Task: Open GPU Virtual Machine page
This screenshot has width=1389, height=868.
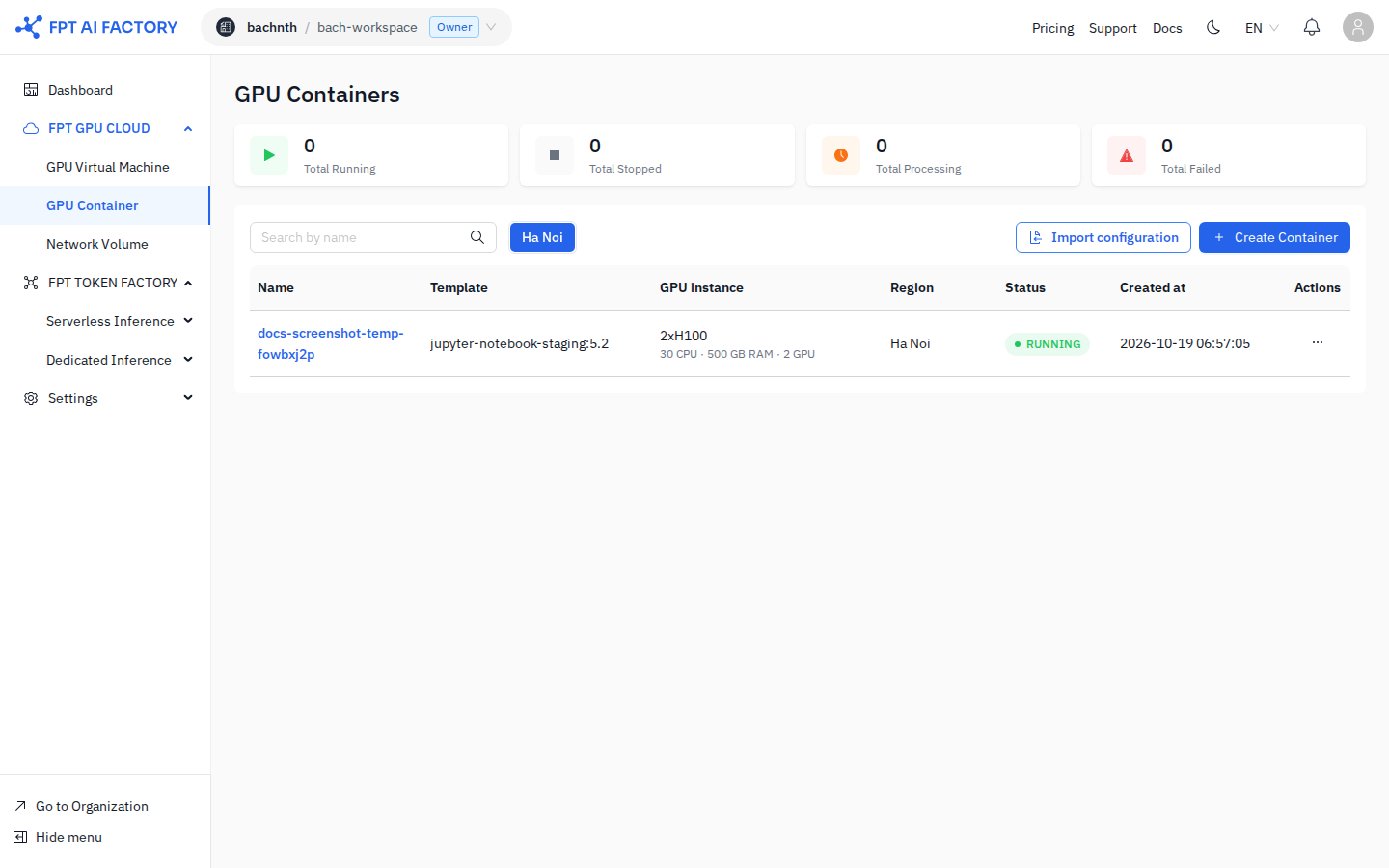Action: pos(107,167)
